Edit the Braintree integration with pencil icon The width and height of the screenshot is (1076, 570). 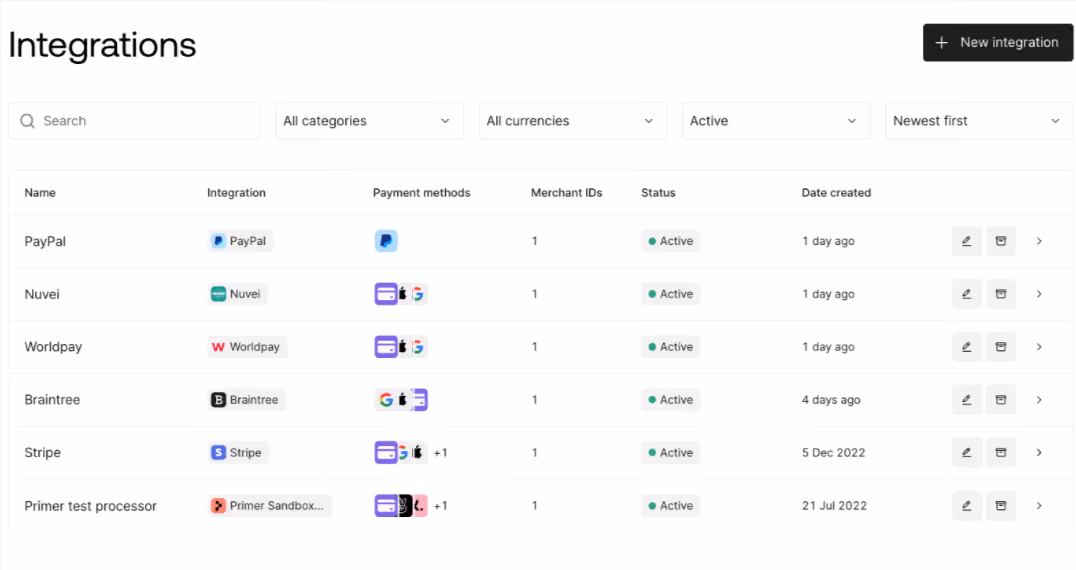coord(966,399)
